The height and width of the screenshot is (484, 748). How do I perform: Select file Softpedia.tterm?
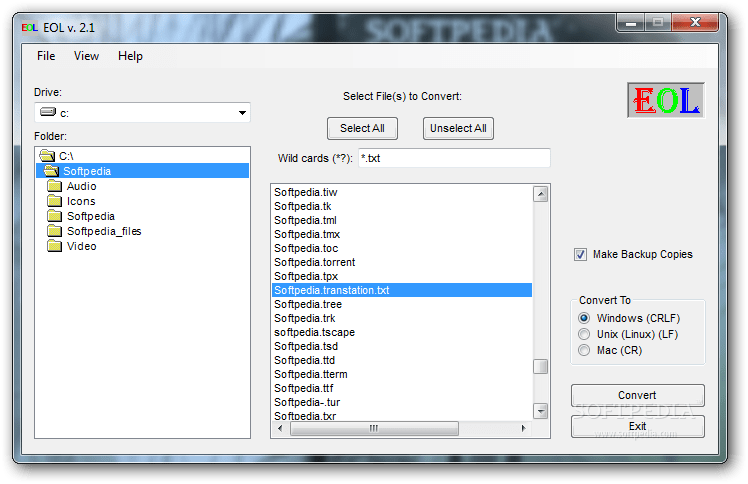tap(311, 374)
